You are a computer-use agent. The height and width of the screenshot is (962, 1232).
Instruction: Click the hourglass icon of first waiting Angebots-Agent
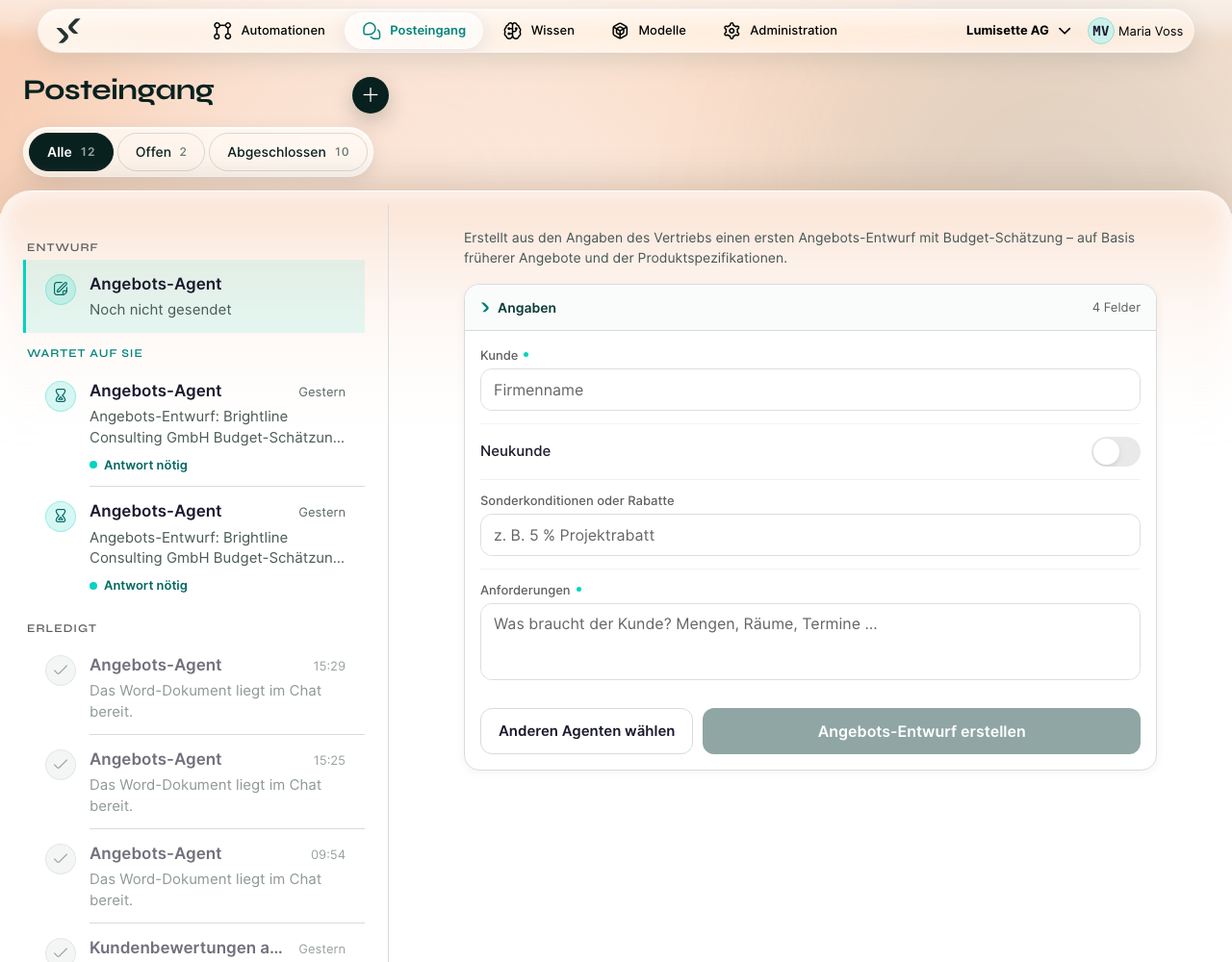[x=61, y=395]
